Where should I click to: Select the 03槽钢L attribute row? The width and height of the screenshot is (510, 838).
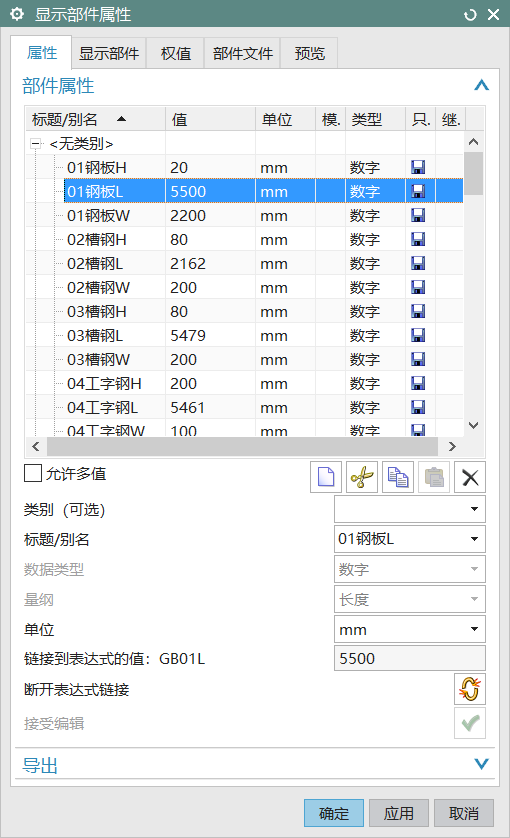245,336
